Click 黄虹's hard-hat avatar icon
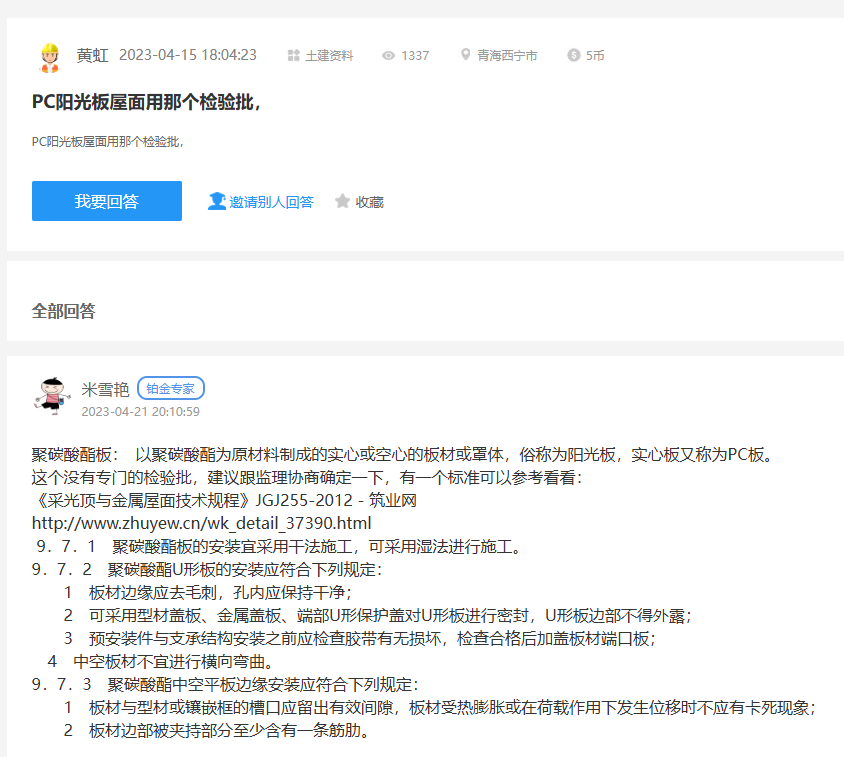 coord(49,57)
